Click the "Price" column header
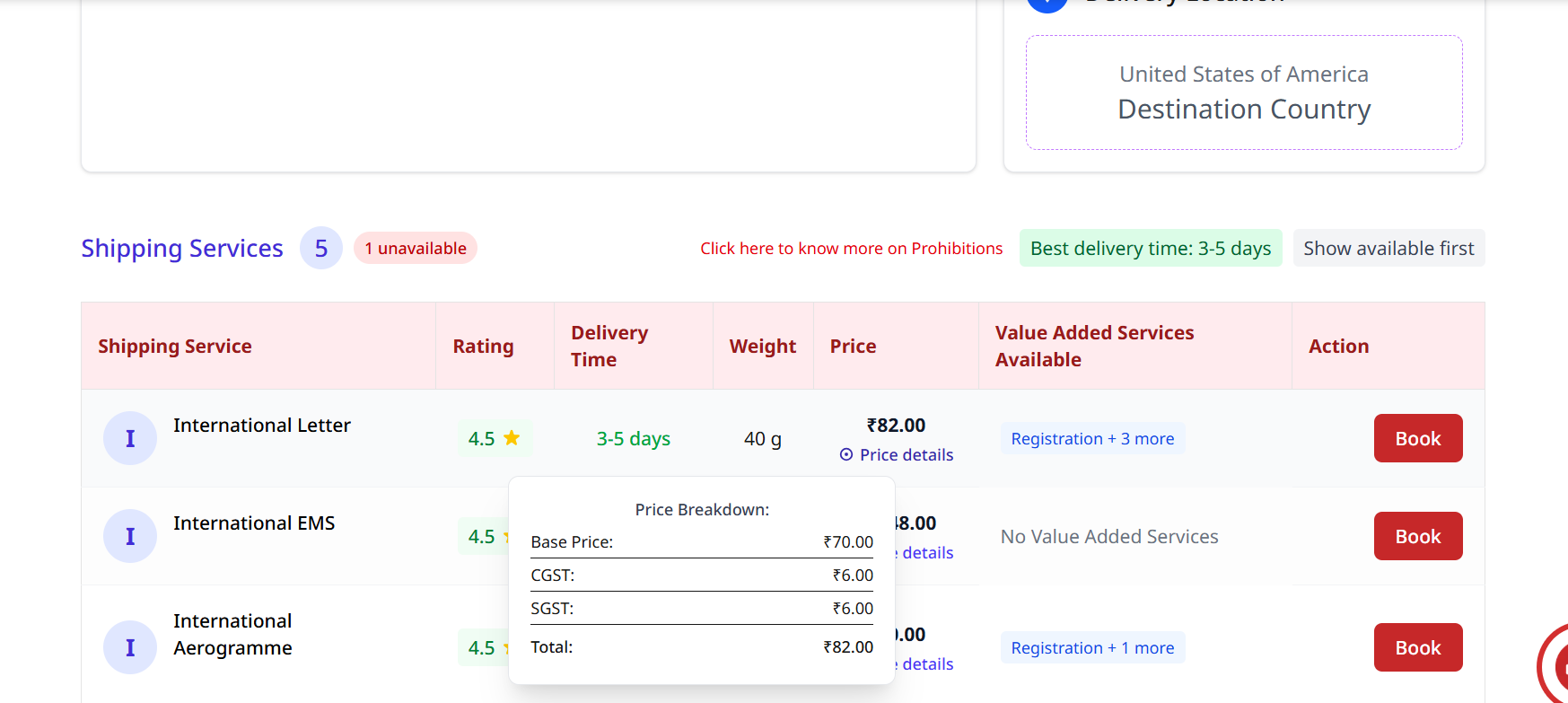Viewport: 1568px width, 703px height. (853, 347)
